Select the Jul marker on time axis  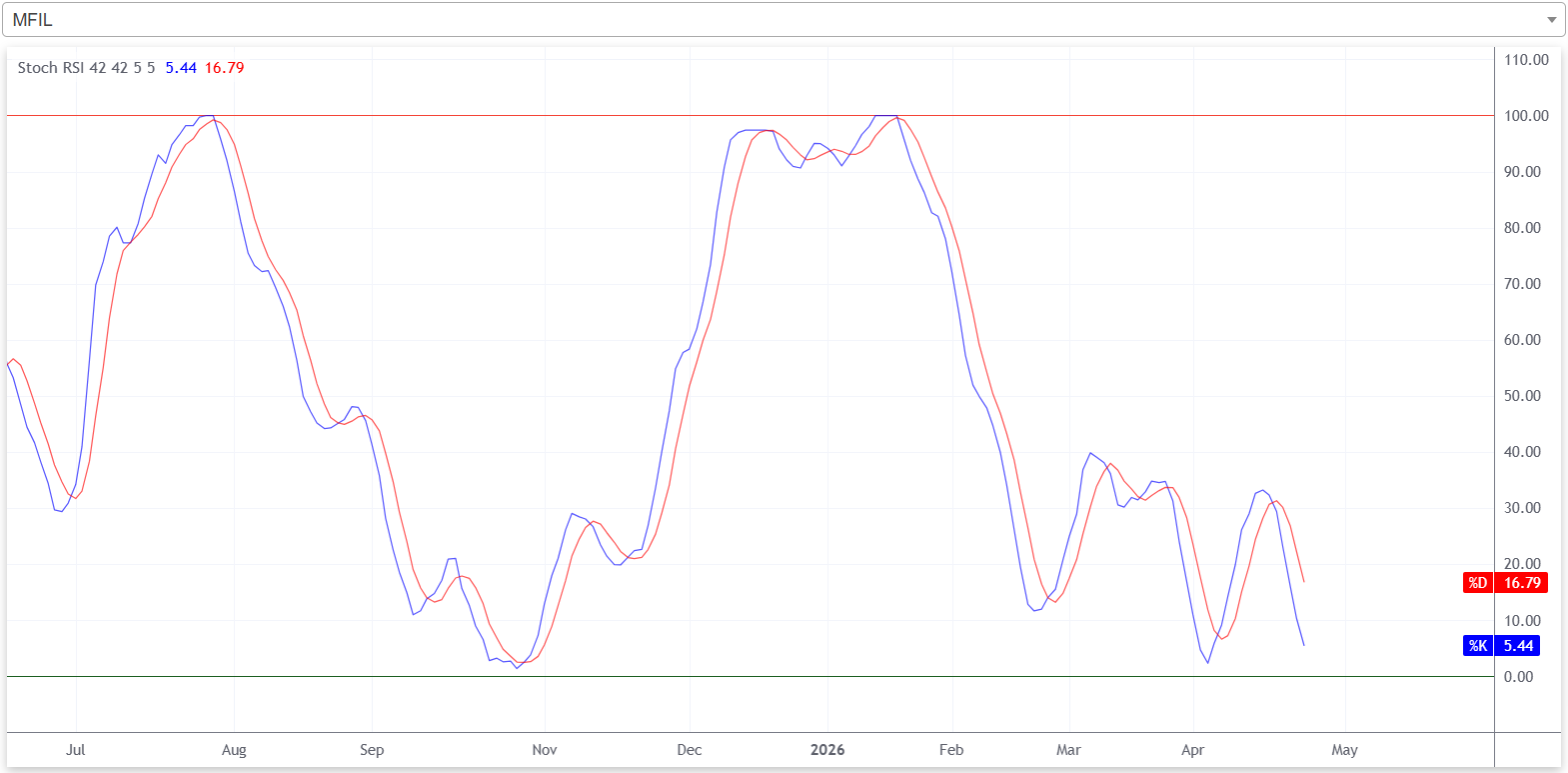click(76, 750)
